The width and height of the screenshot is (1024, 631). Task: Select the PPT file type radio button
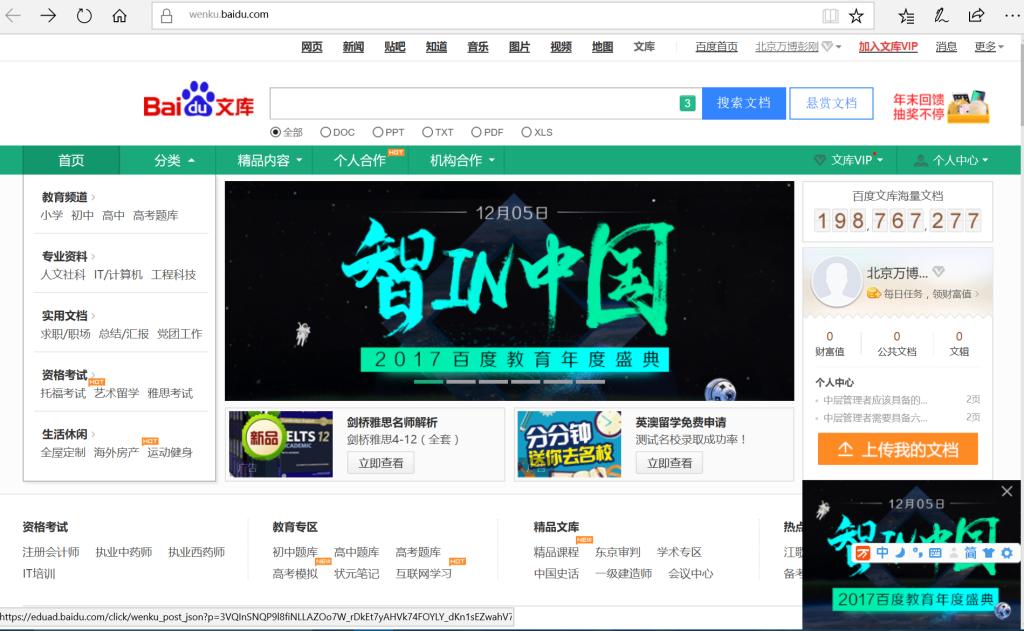(377, 132)
